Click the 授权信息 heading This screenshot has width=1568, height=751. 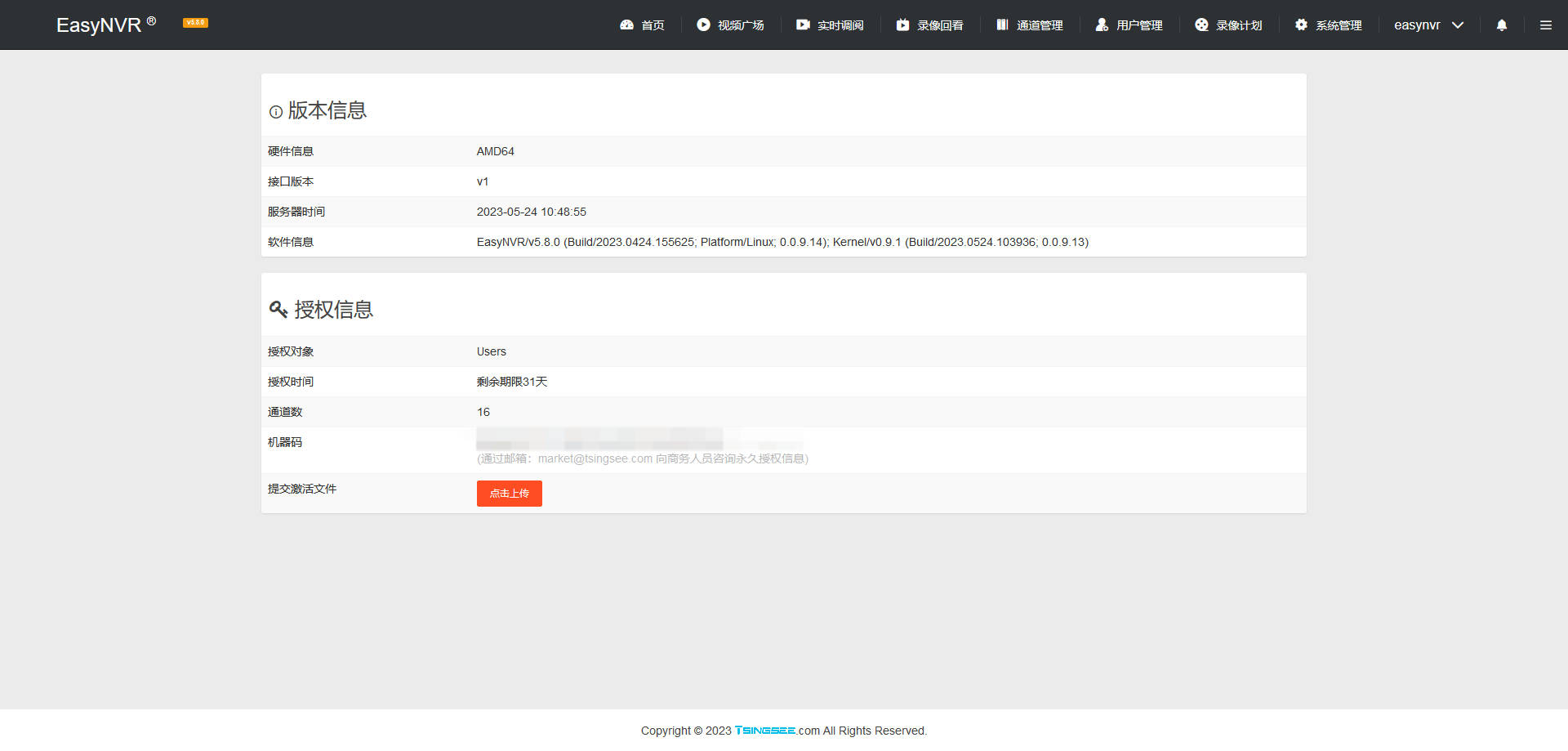click(334, 310)
